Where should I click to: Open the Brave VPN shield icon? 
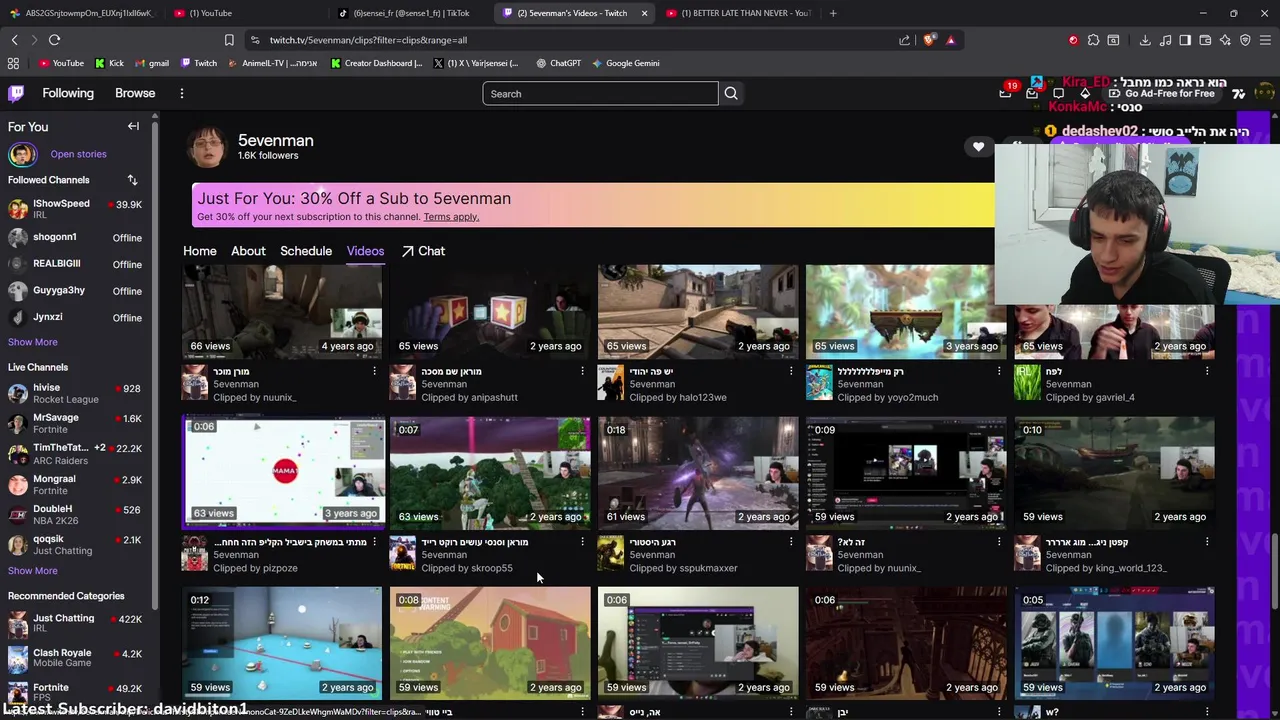pos(1245,40)
